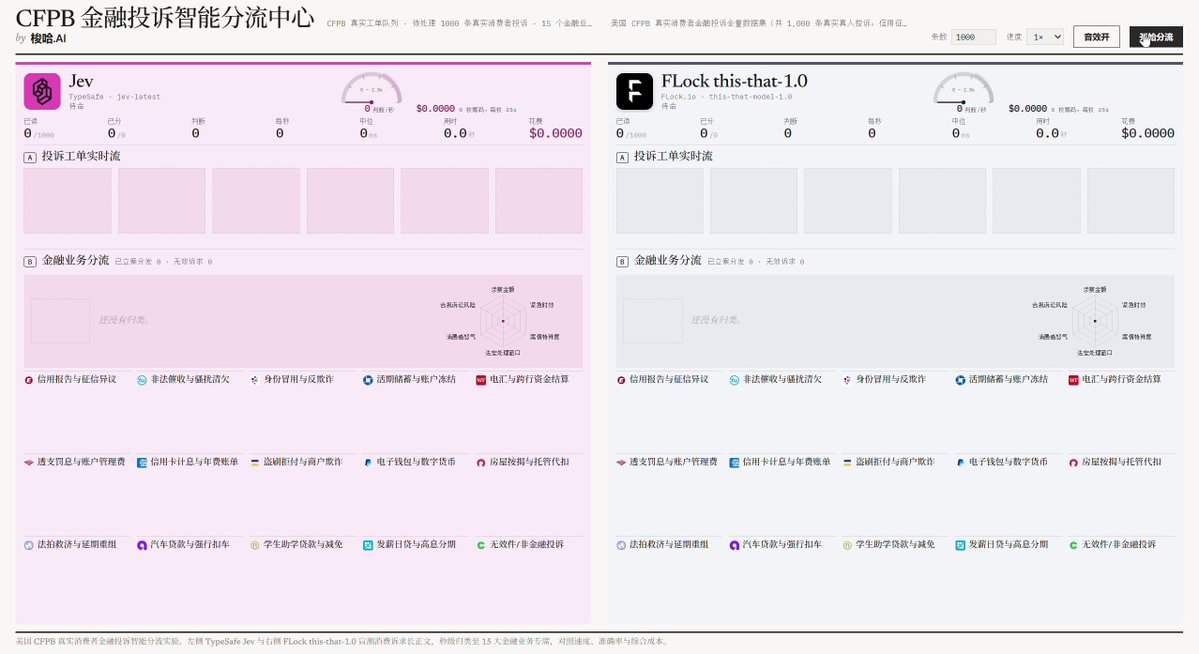Click the FLock panel radar chart
Image resolution: width=1199 pixels, height=654 pixels.
pyautogui.click(x=1095, y=321)
